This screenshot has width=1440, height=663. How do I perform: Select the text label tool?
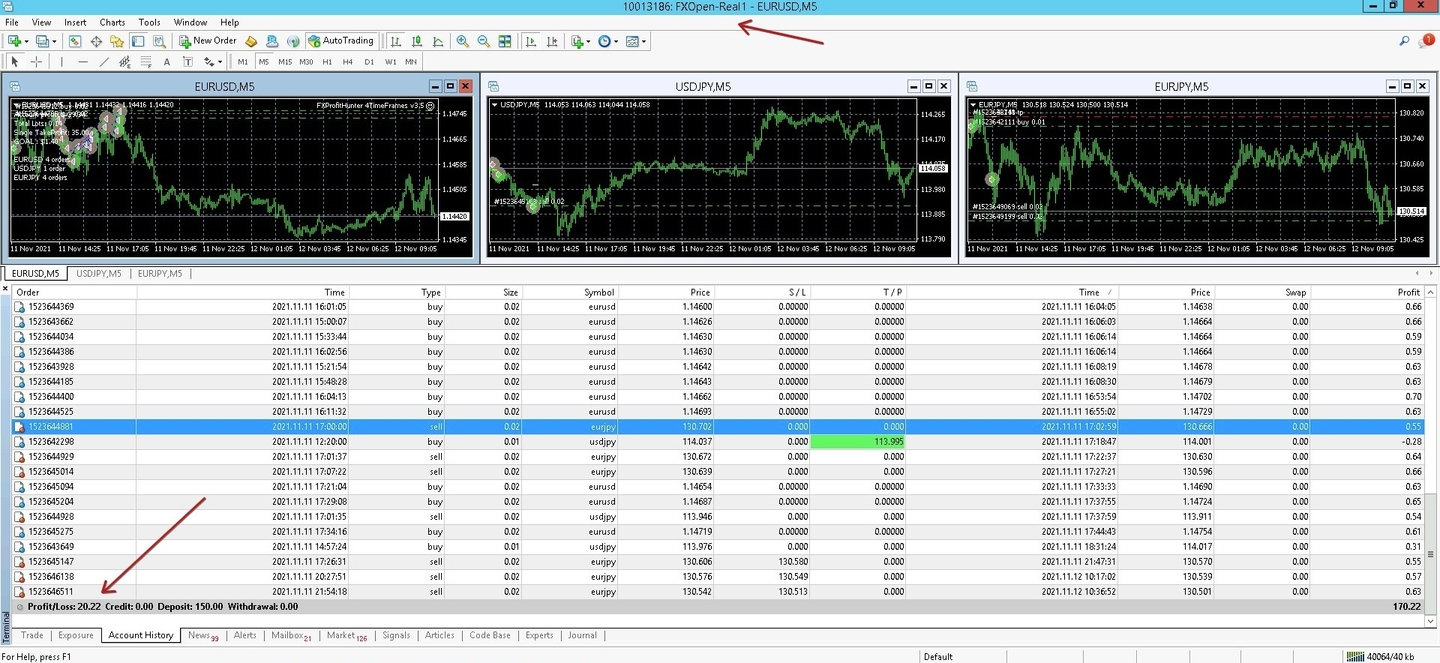point(187,62)
